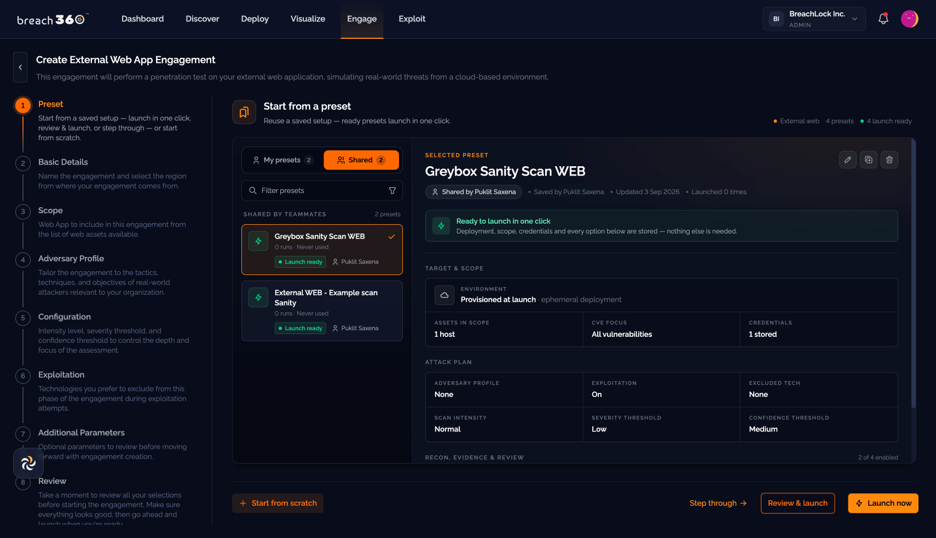
Task: Click Assets in scope value 1 host
Action: pyautogui.click(x=444, y=334)
